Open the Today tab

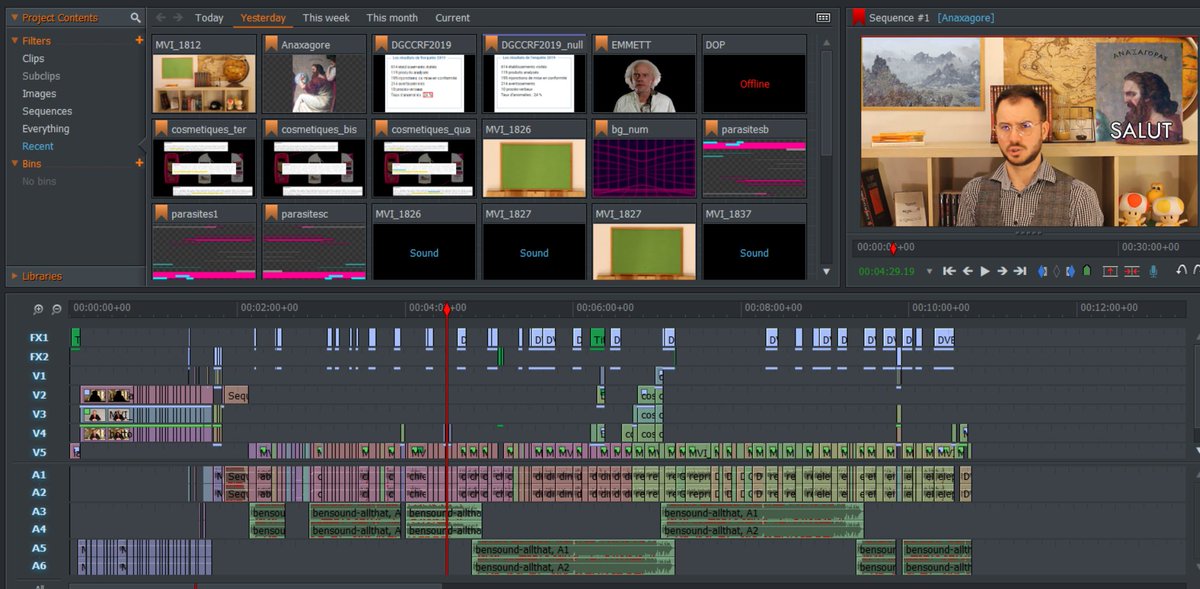(209, 18)
